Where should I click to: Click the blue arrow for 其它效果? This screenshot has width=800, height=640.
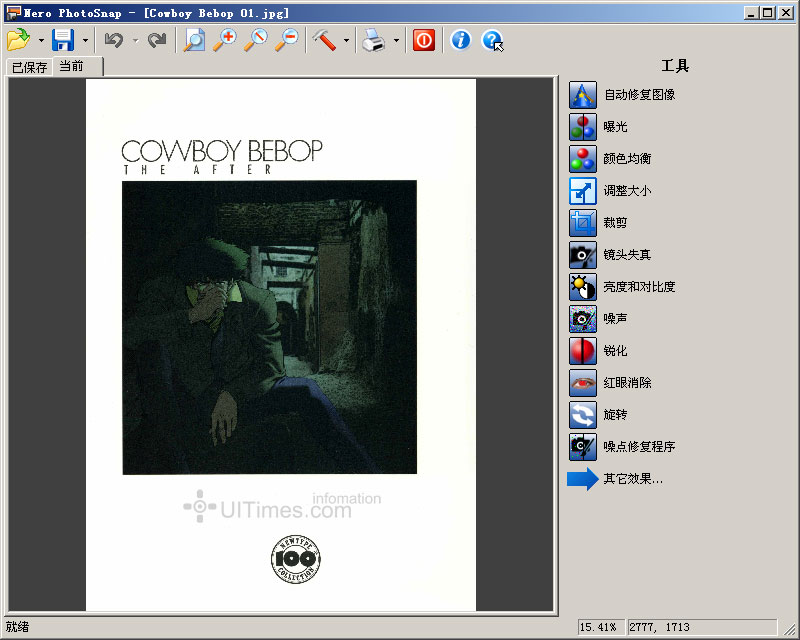tap(583, 479)
